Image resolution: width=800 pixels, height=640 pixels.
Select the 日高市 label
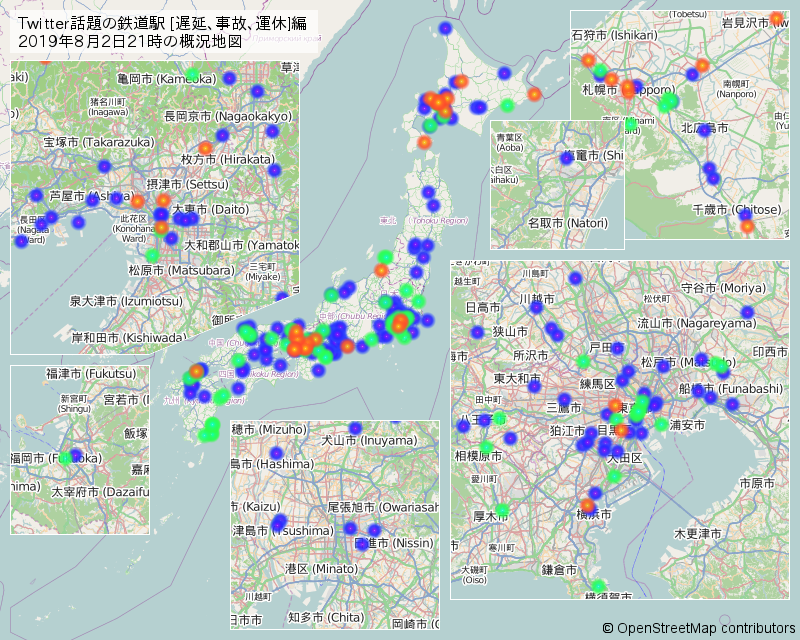(483, 307)
